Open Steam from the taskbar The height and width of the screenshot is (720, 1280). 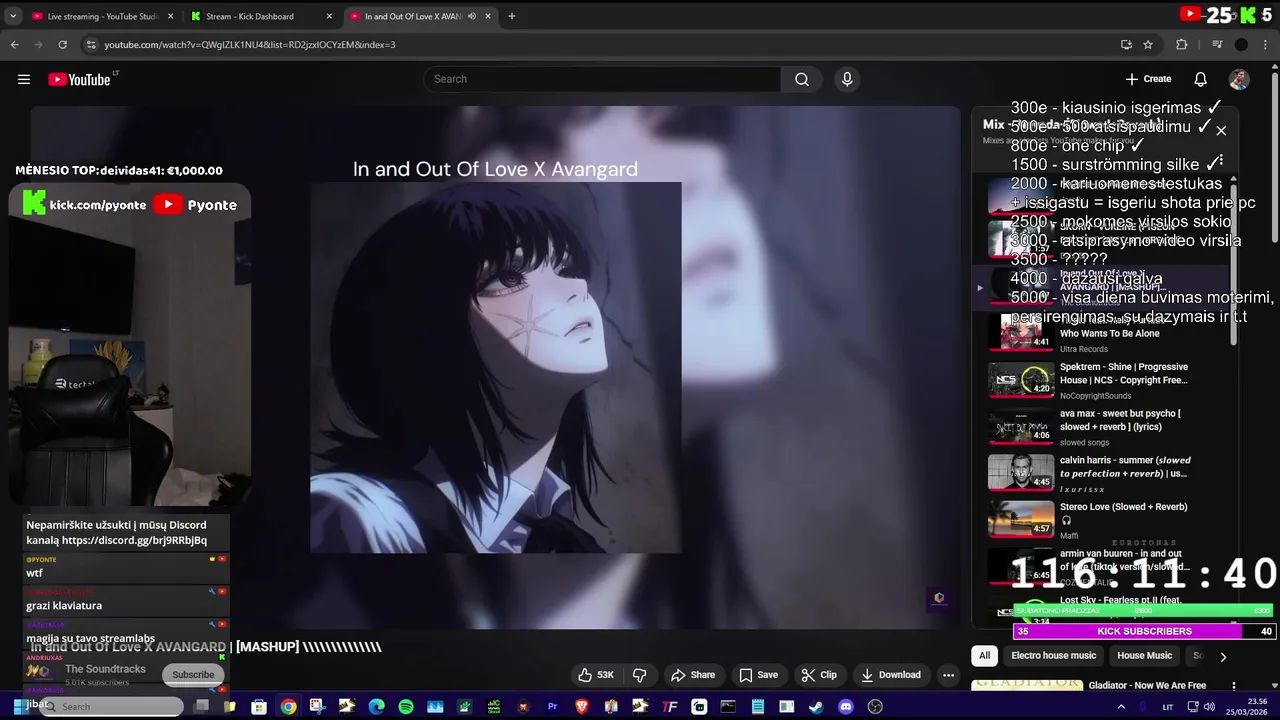click(x=816, y=707)
